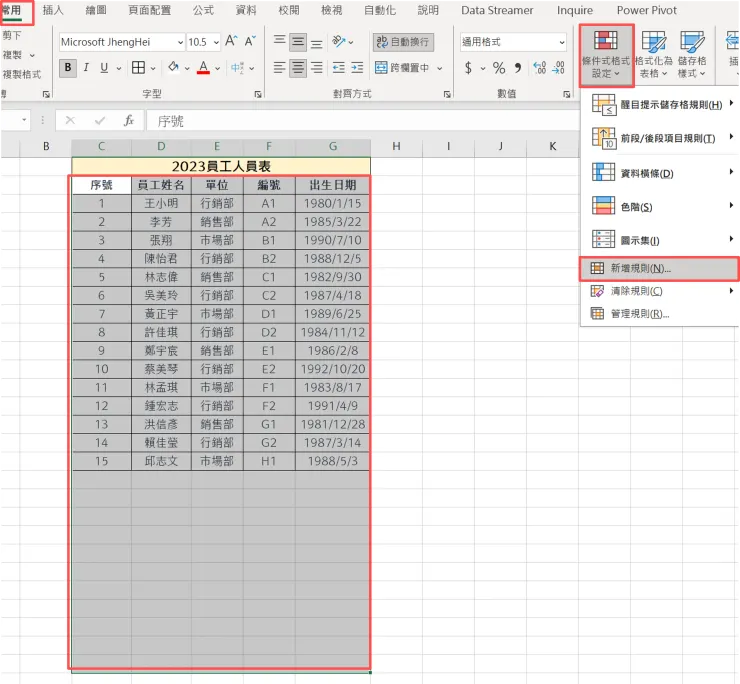Switch to 插入 Insert tab
Viewport: 740px width, 684px height.
point(53,10)
